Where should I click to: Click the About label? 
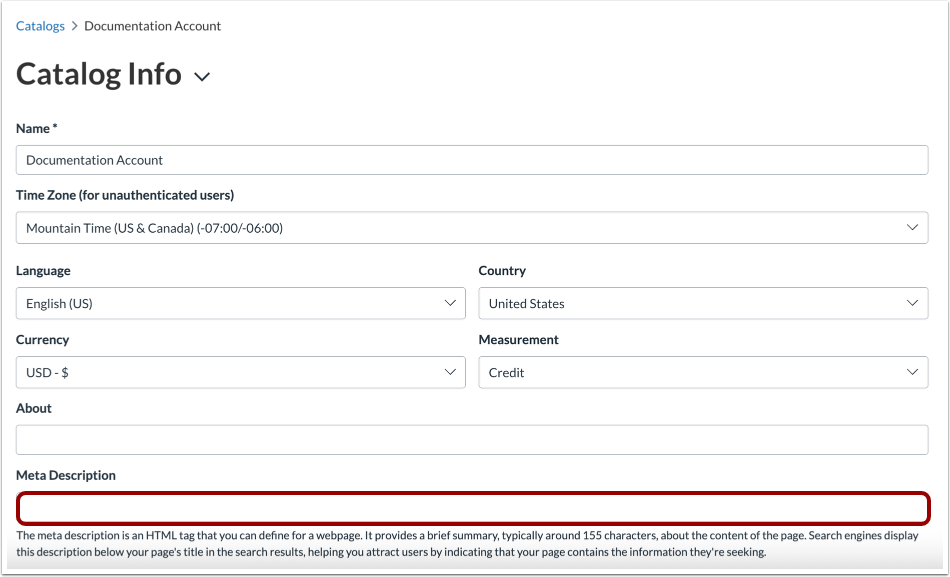pos(34,408)
